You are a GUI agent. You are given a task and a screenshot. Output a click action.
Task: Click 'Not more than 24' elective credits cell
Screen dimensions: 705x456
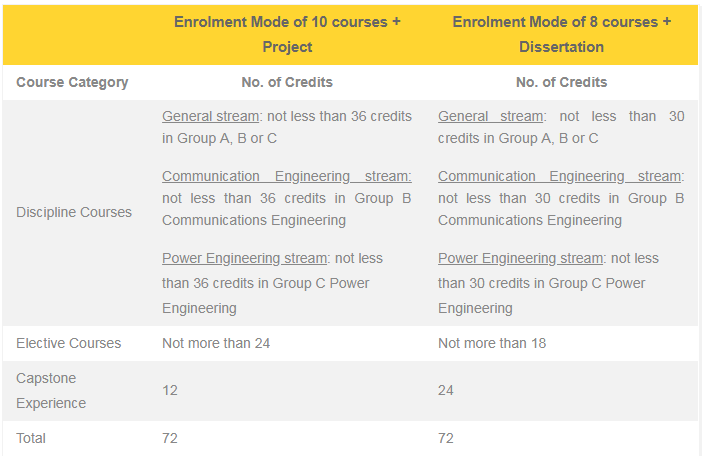pos(216,344)
